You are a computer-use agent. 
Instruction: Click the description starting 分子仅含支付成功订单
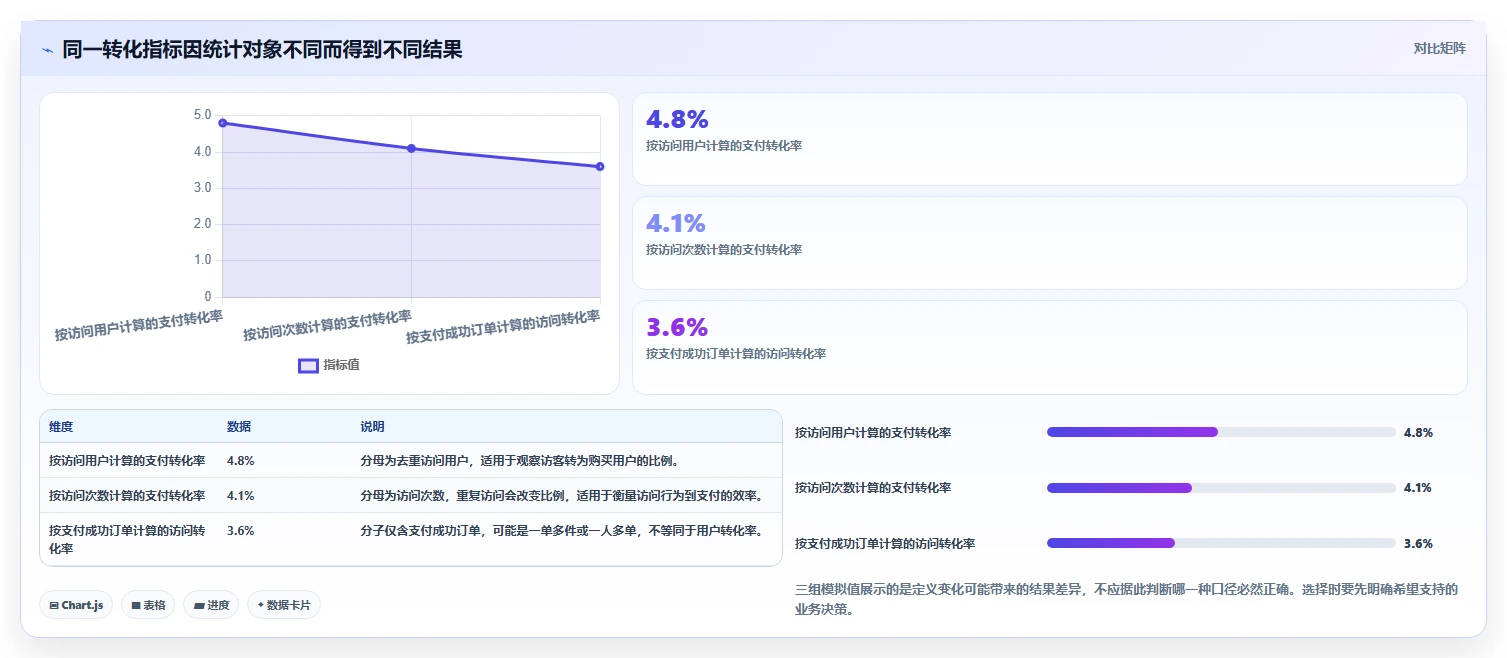[562, 531]
